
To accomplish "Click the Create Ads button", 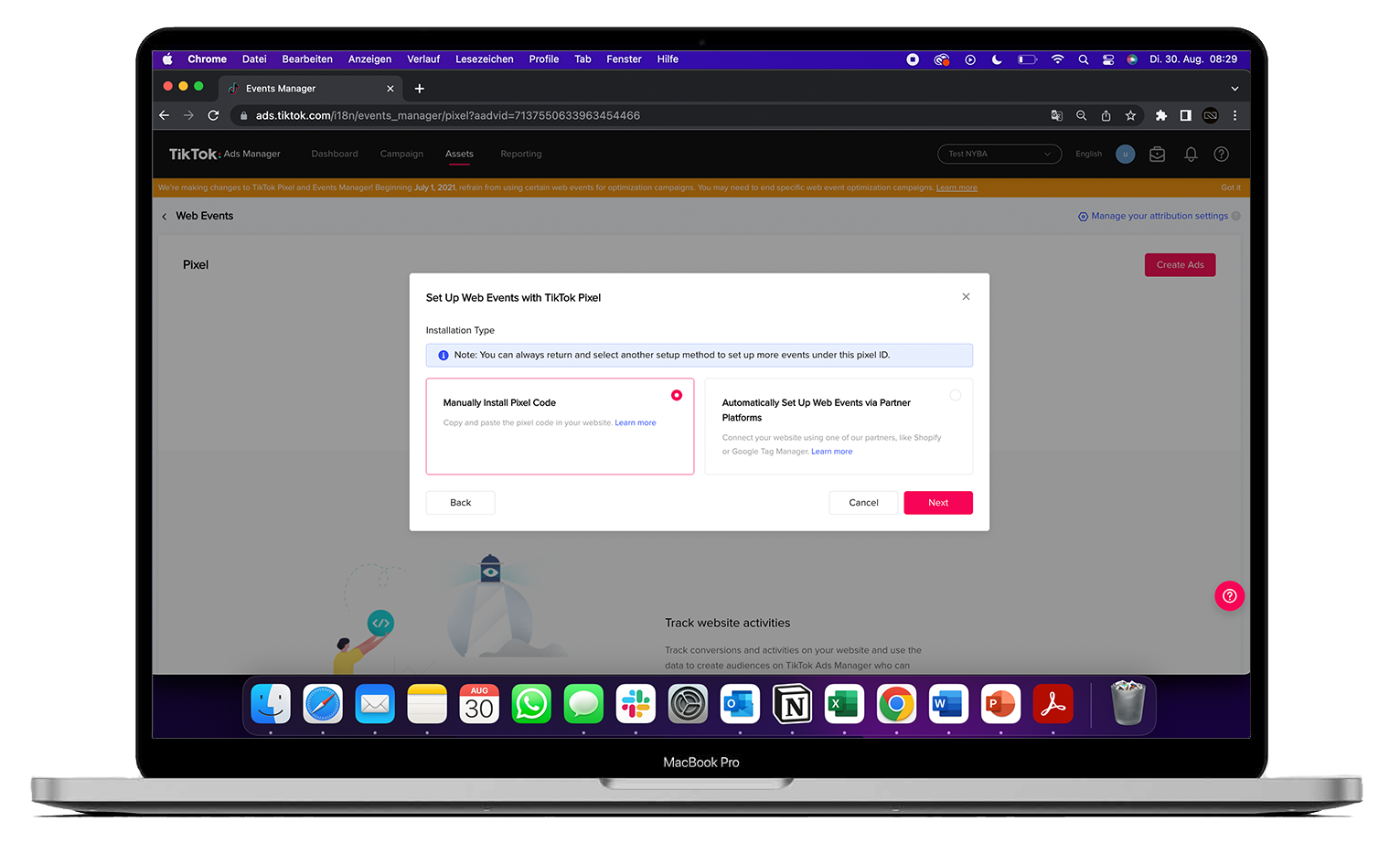I will pos(1180,265).
